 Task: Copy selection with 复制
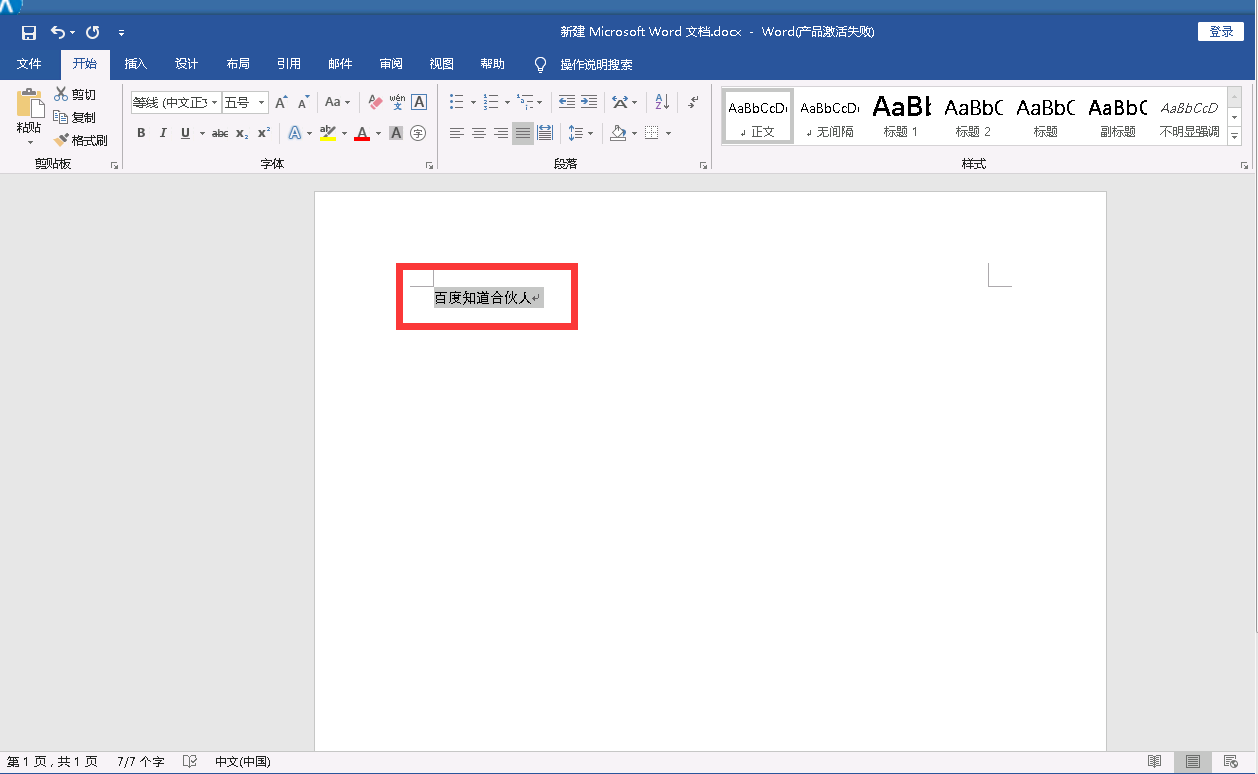[76, 117]
